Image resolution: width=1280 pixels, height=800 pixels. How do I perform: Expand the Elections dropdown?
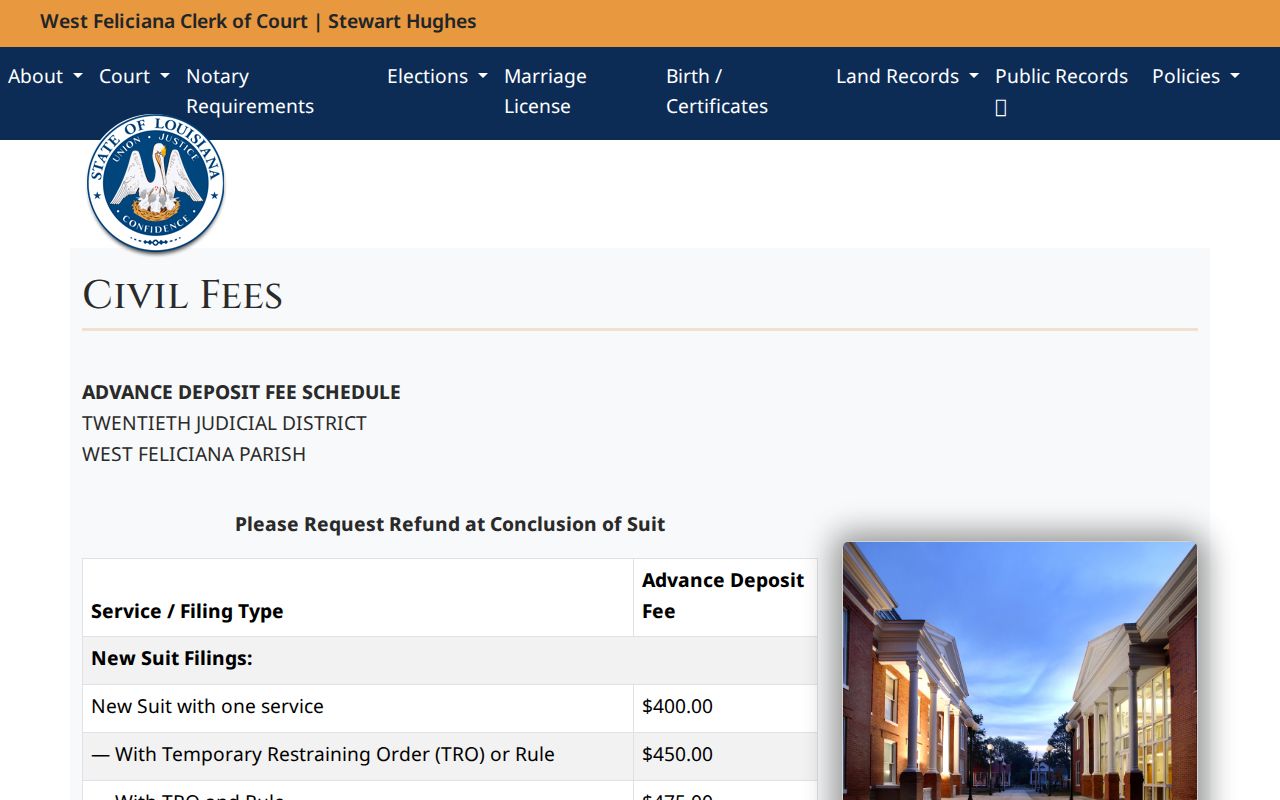tap(437, 76)
